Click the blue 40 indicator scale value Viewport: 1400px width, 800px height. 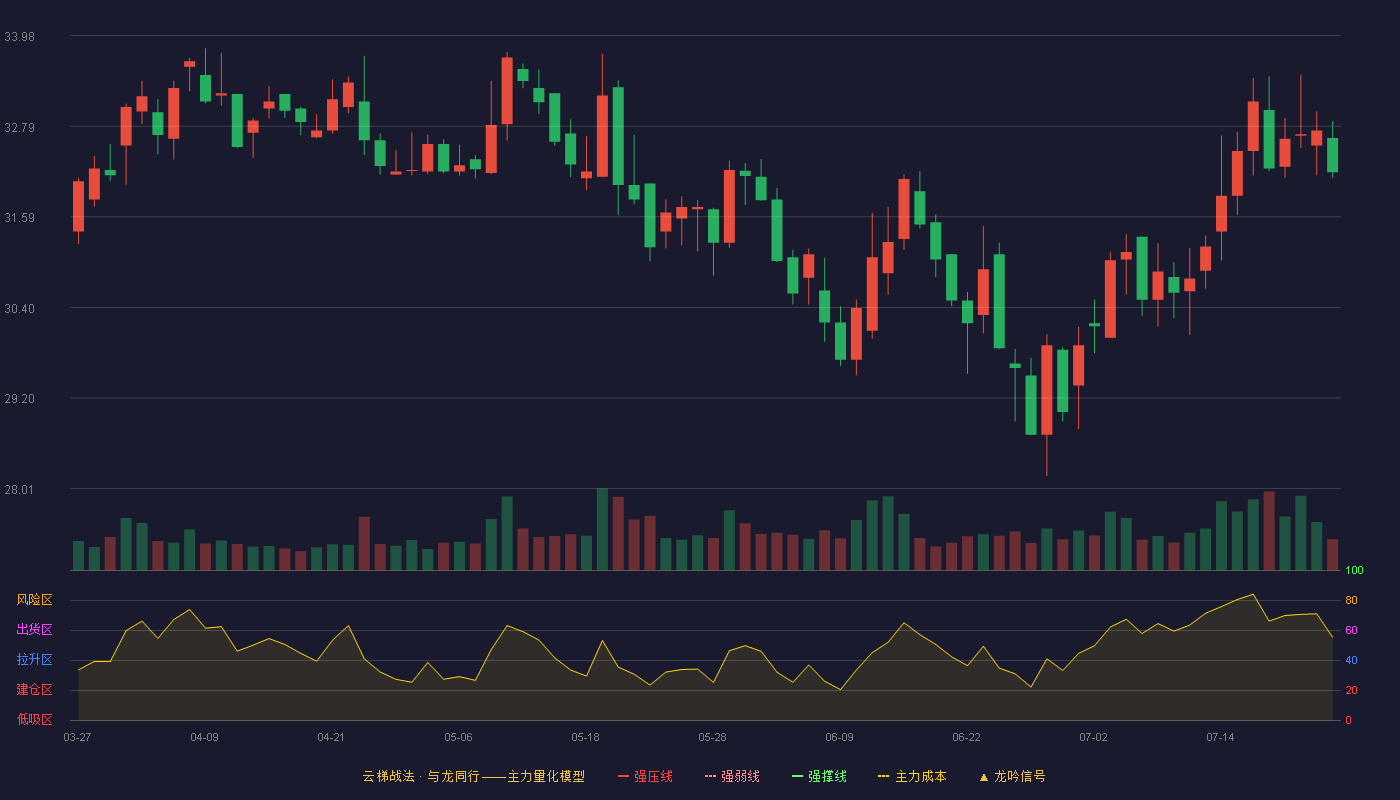pos(1351,660)
